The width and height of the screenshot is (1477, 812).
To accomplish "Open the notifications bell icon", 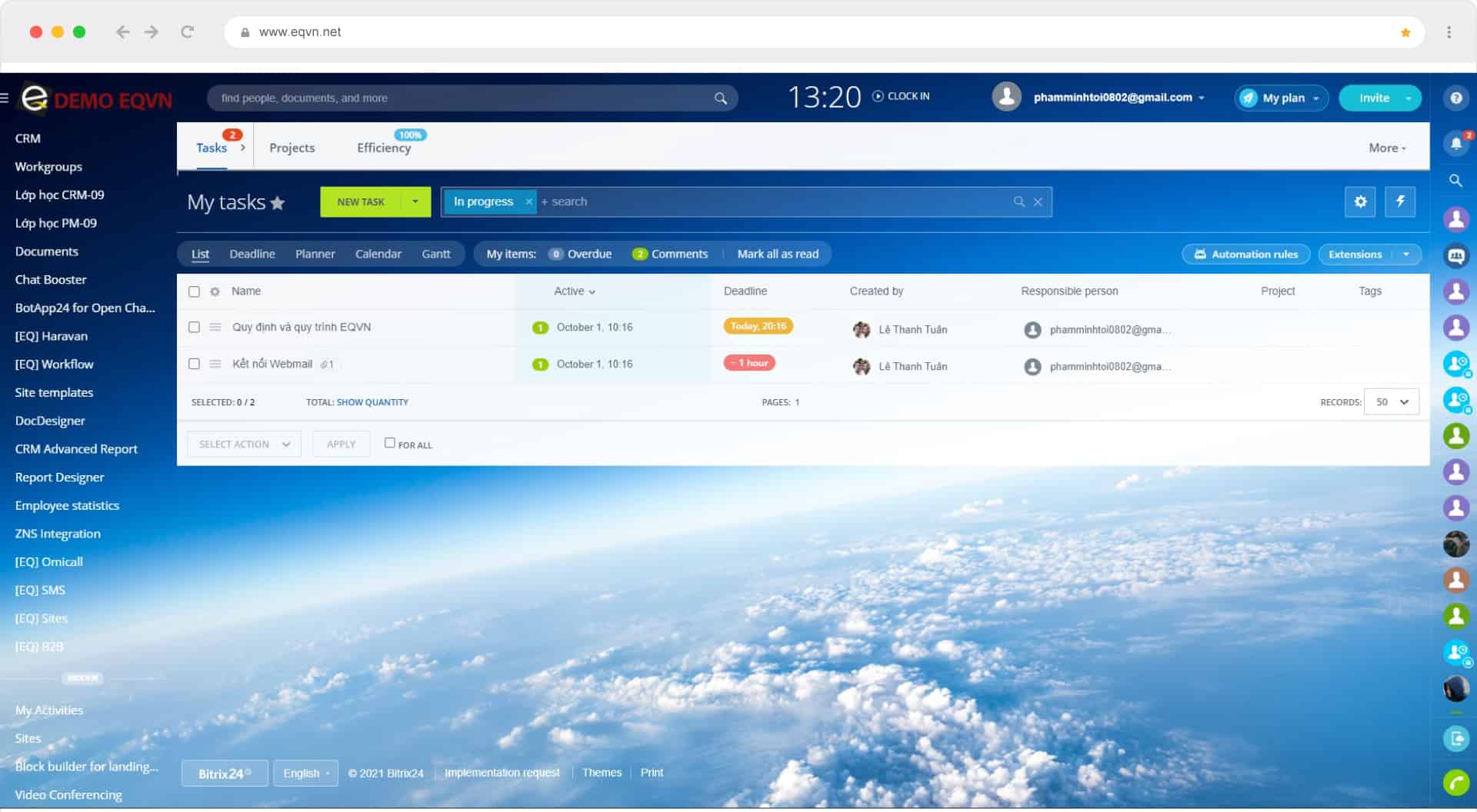I will coord(1455,143).
